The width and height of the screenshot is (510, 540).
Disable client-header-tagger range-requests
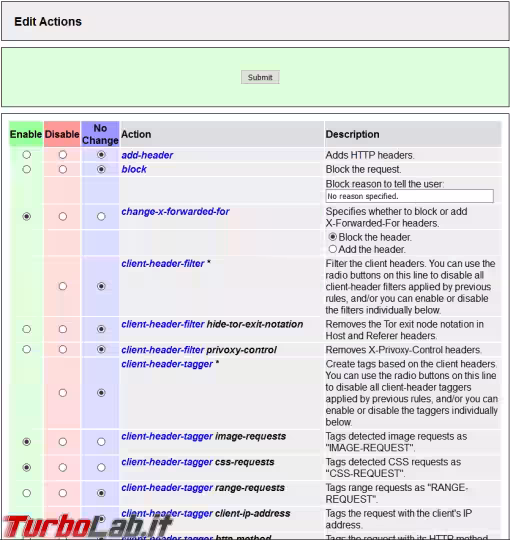pyautogui.click(x=63, y=493)
